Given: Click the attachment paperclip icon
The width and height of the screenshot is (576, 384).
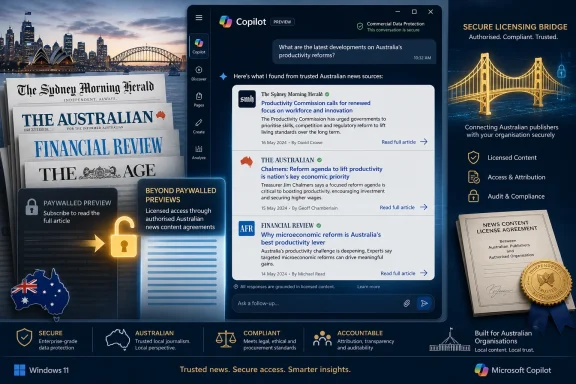Looking at the screenshot, I should [407, 303].
